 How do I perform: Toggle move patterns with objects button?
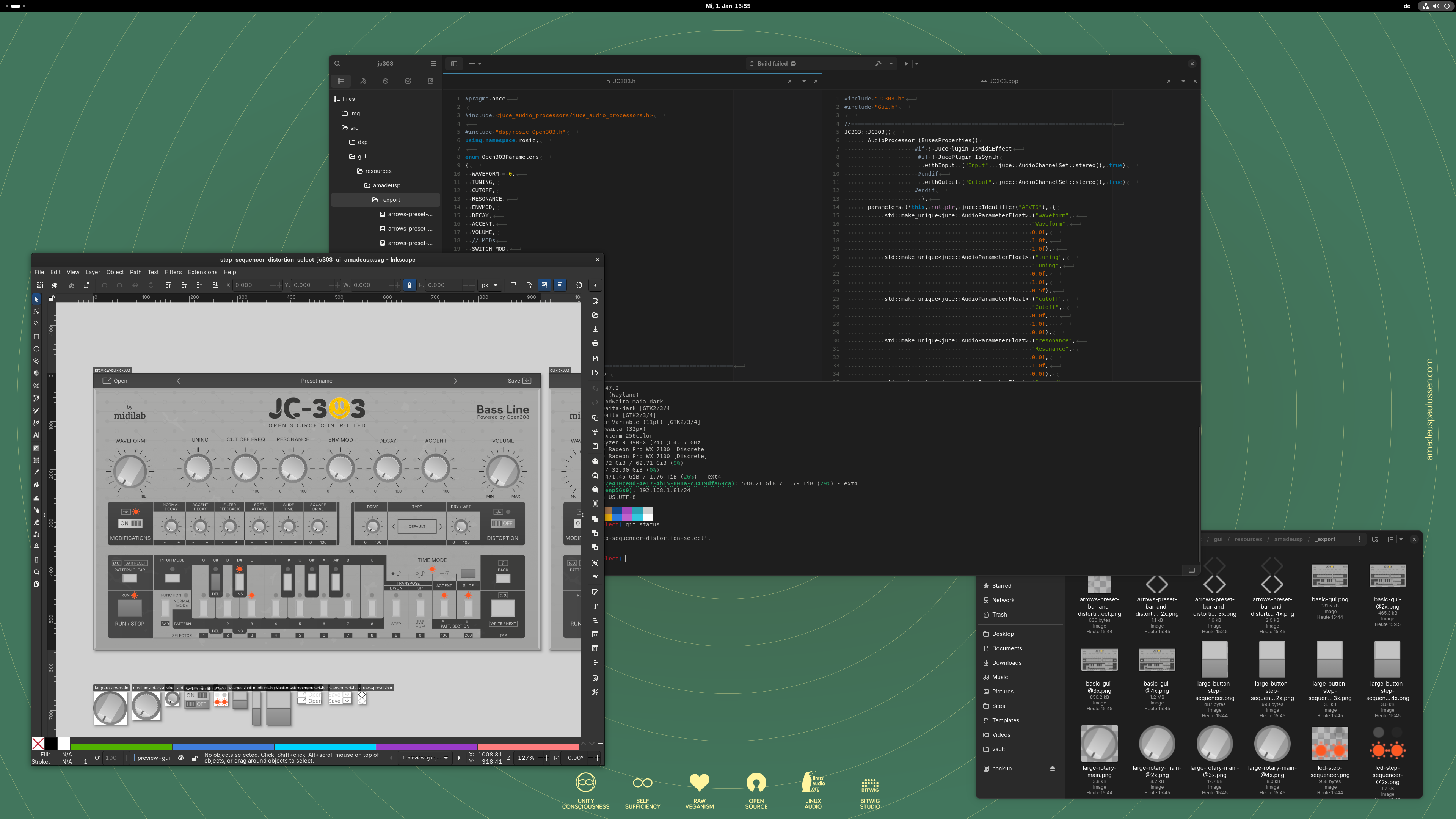[x=560, y=285]
